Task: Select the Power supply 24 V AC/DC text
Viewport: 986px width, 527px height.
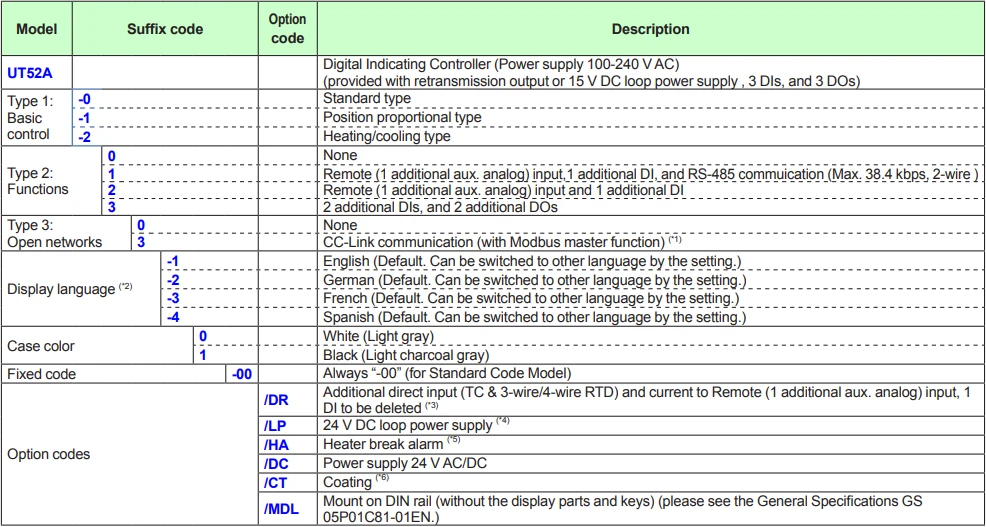Action: 405,463
